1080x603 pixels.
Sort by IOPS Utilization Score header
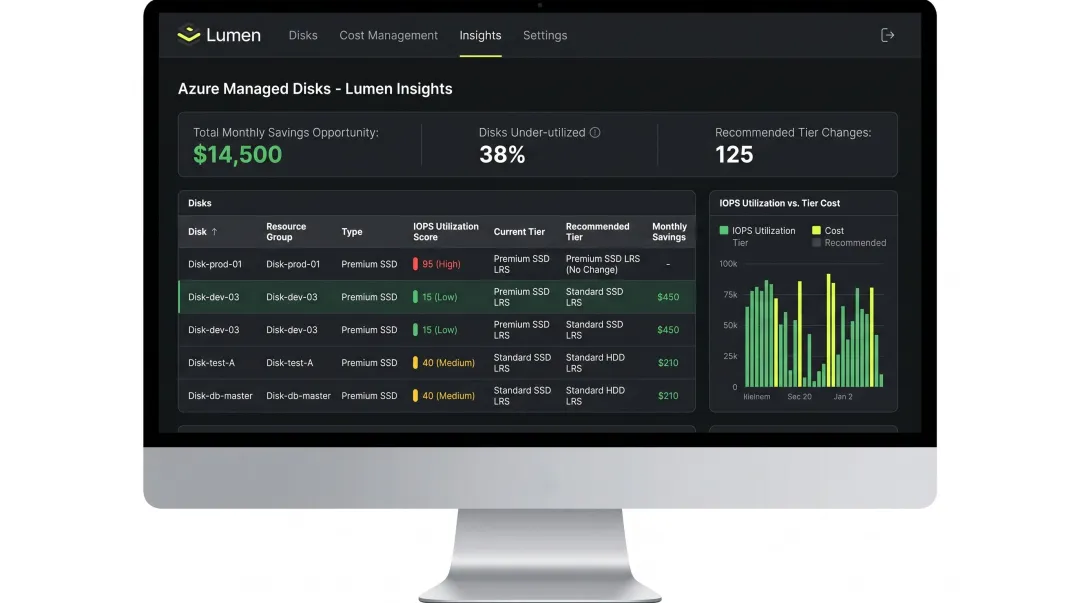point(446,232)
